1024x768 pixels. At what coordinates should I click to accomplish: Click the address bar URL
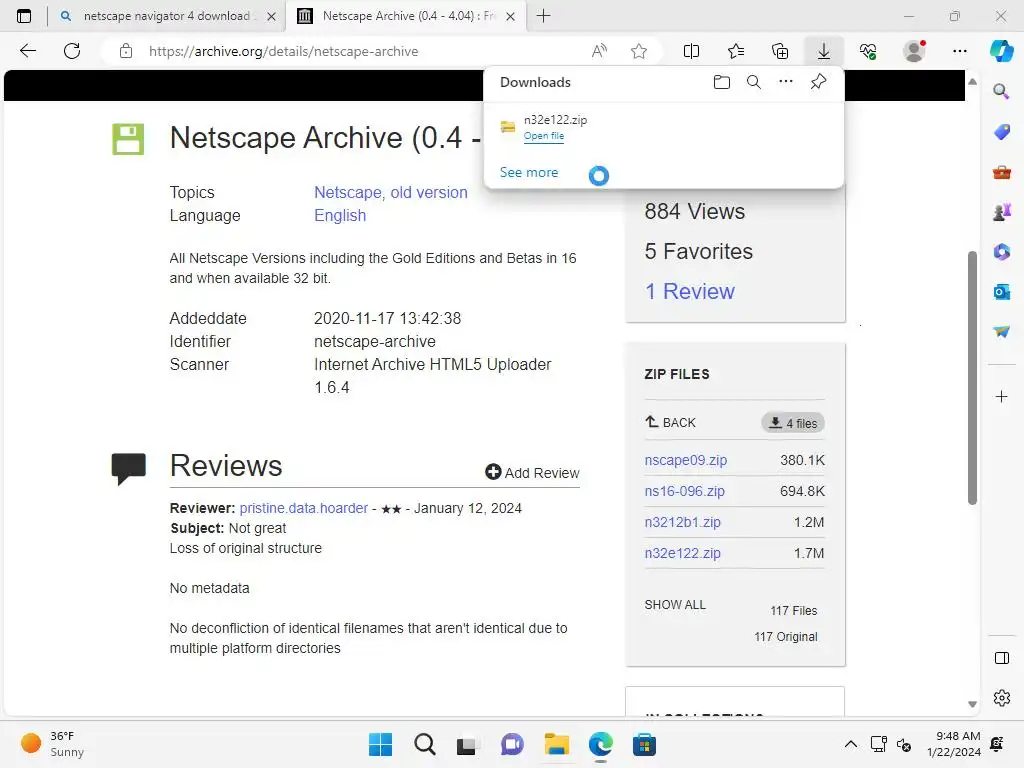click(x=283, y=51)
